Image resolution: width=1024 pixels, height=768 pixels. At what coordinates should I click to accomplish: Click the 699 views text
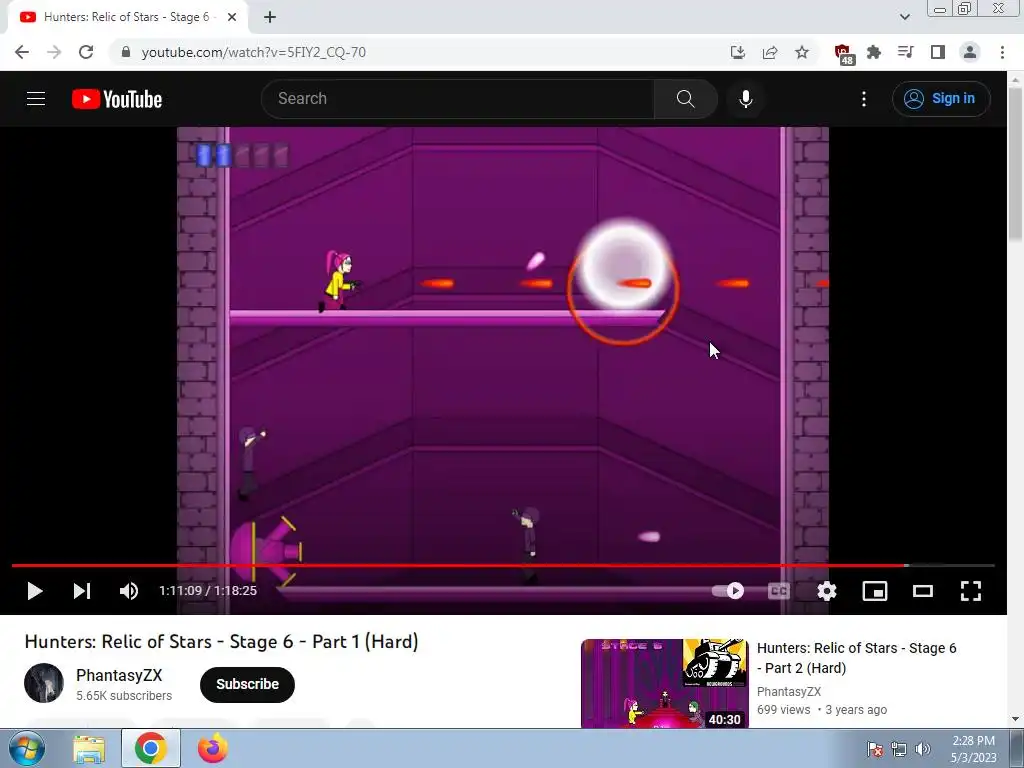click(x=784, y=710)
